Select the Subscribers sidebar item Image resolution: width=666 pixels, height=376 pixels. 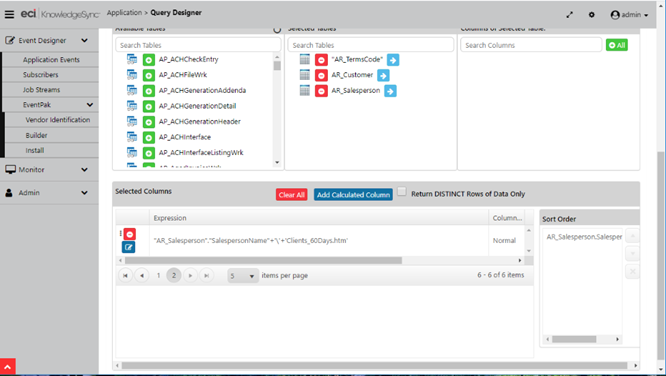41,75
